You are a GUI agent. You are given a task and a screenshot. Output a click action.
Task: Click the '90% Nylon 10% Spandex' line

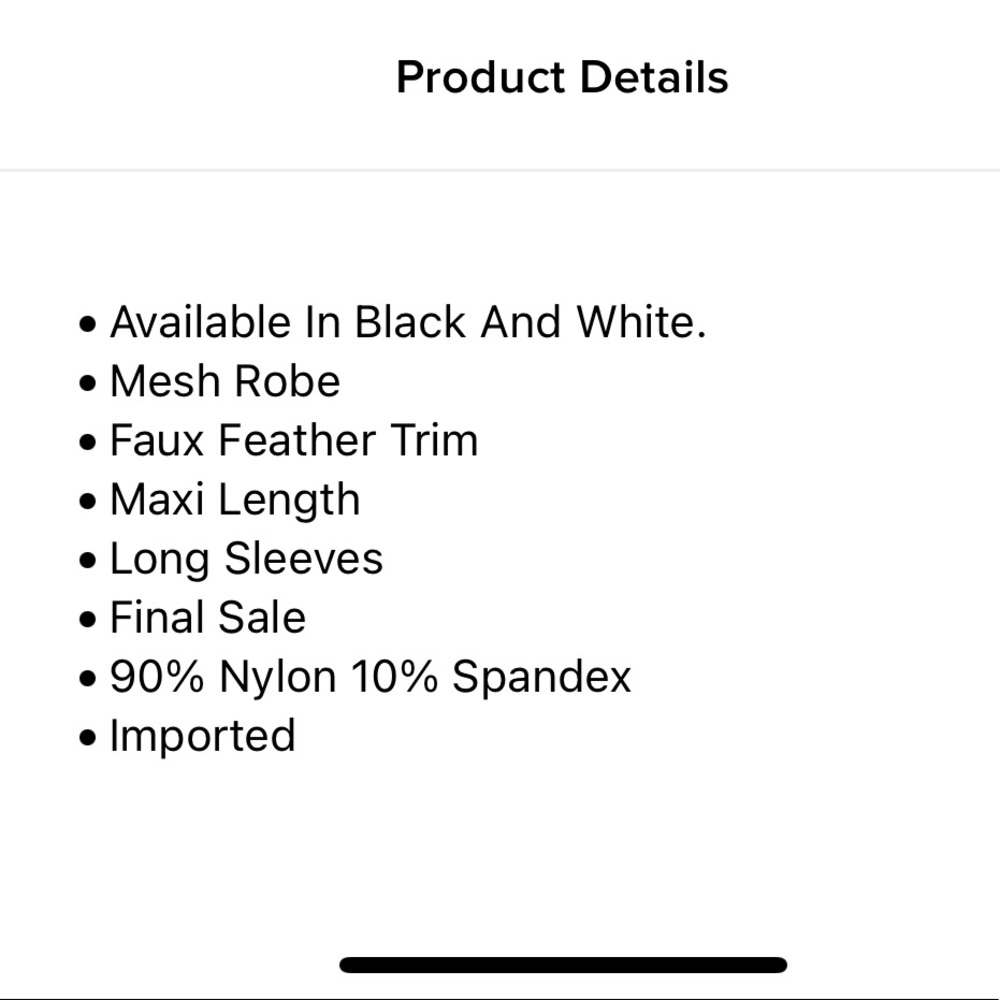370,677
